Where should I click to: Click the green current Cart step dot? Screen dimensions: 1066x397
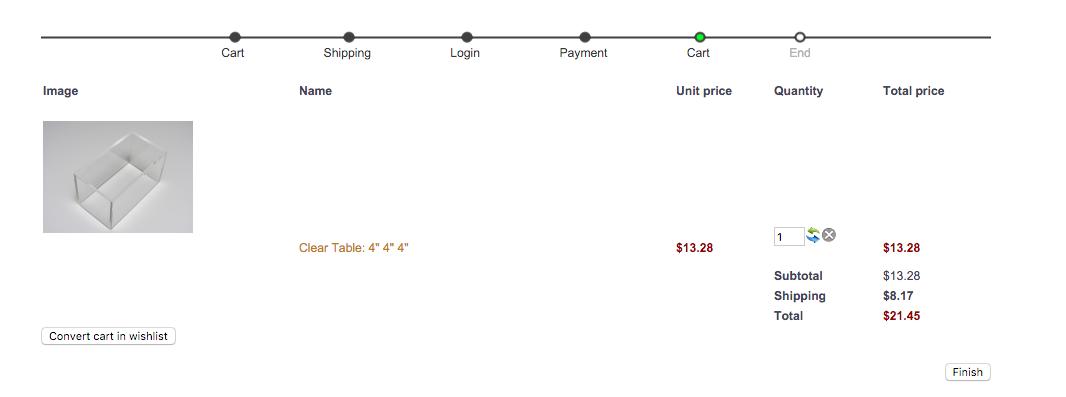pos(700,37)
